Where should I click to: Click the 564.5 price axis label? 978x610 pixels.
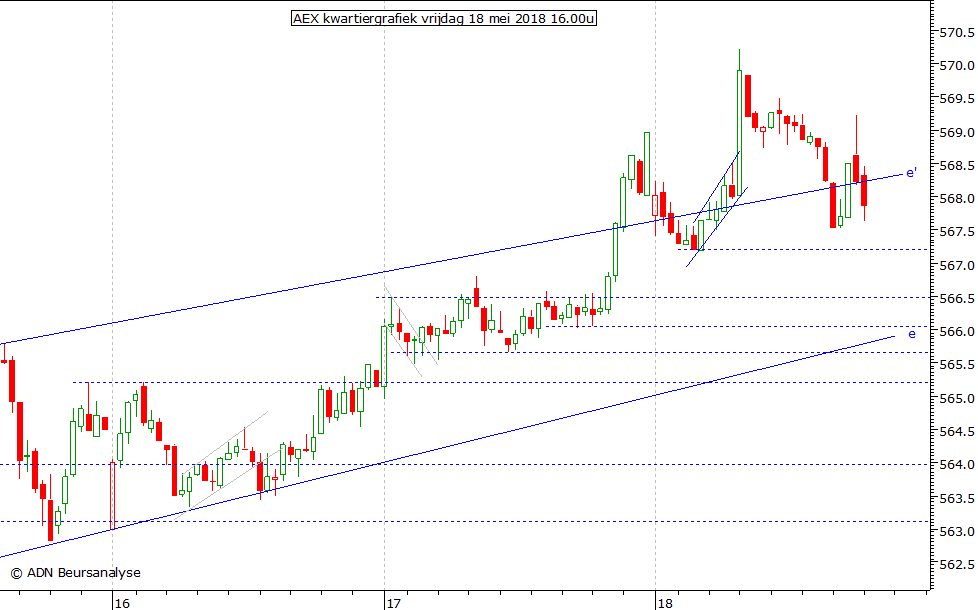pos(957,432)
